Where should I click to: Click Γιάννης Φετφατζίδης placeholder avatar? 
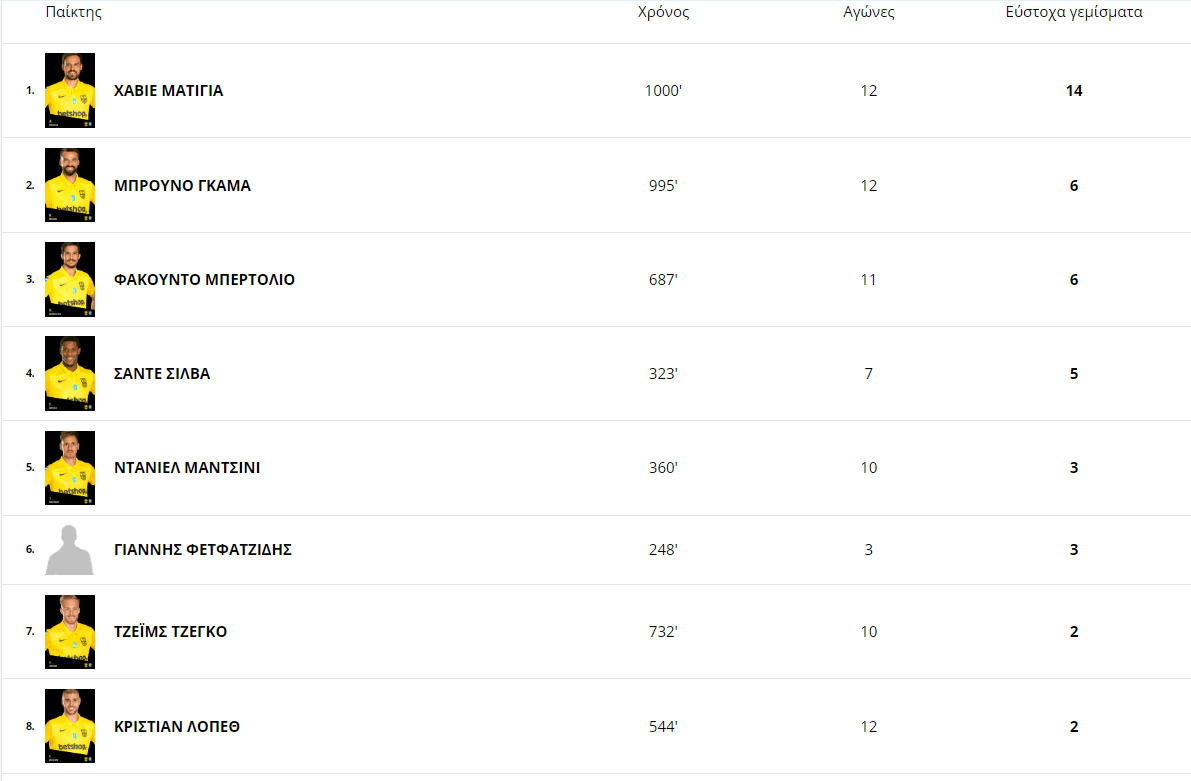[70, 549]
